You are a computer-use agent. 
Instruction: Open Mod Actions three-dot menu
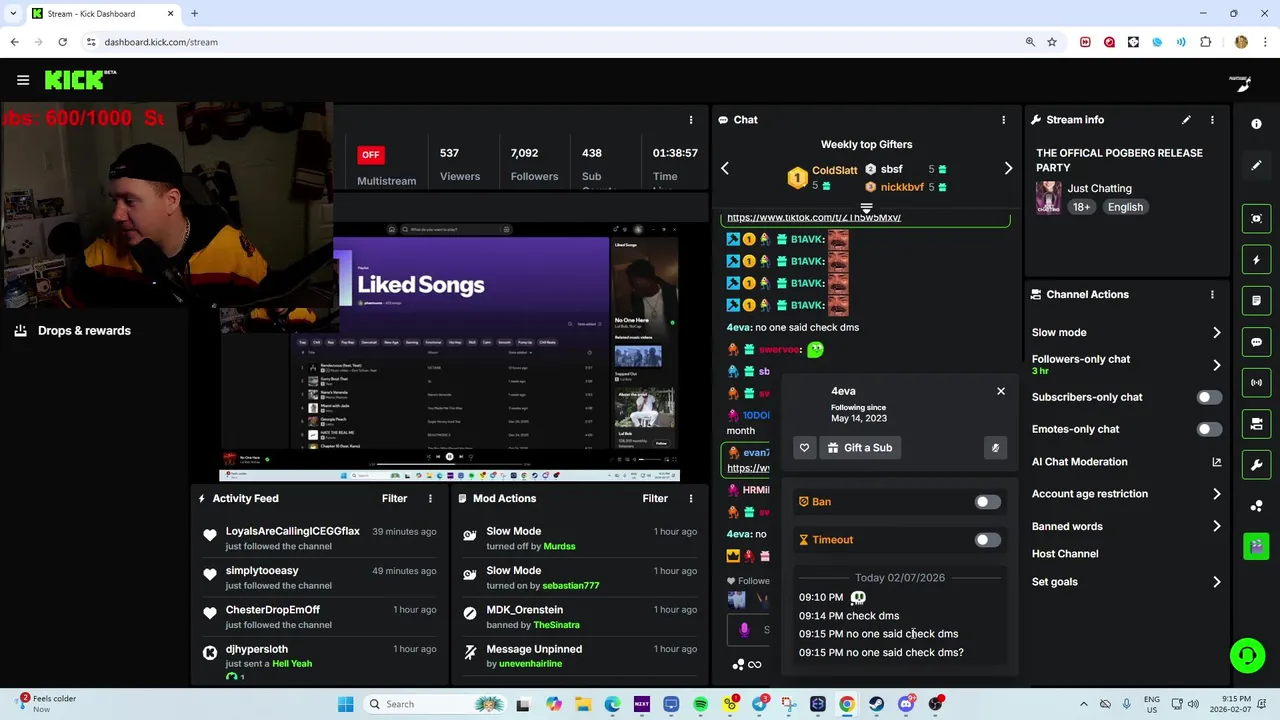click(x=690, y=498)
